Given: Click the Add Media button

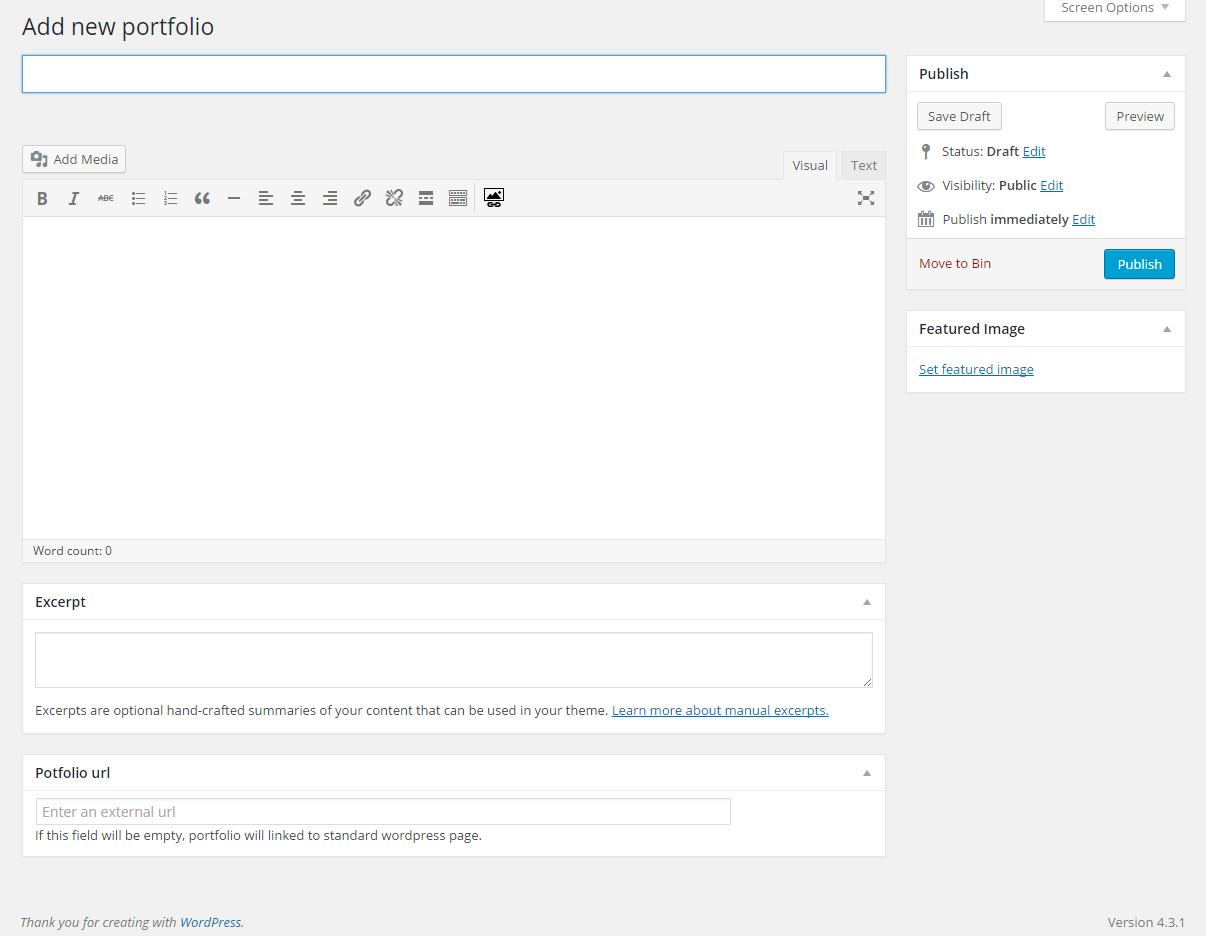Looking at the screenshot, I should tap(74, 159).
